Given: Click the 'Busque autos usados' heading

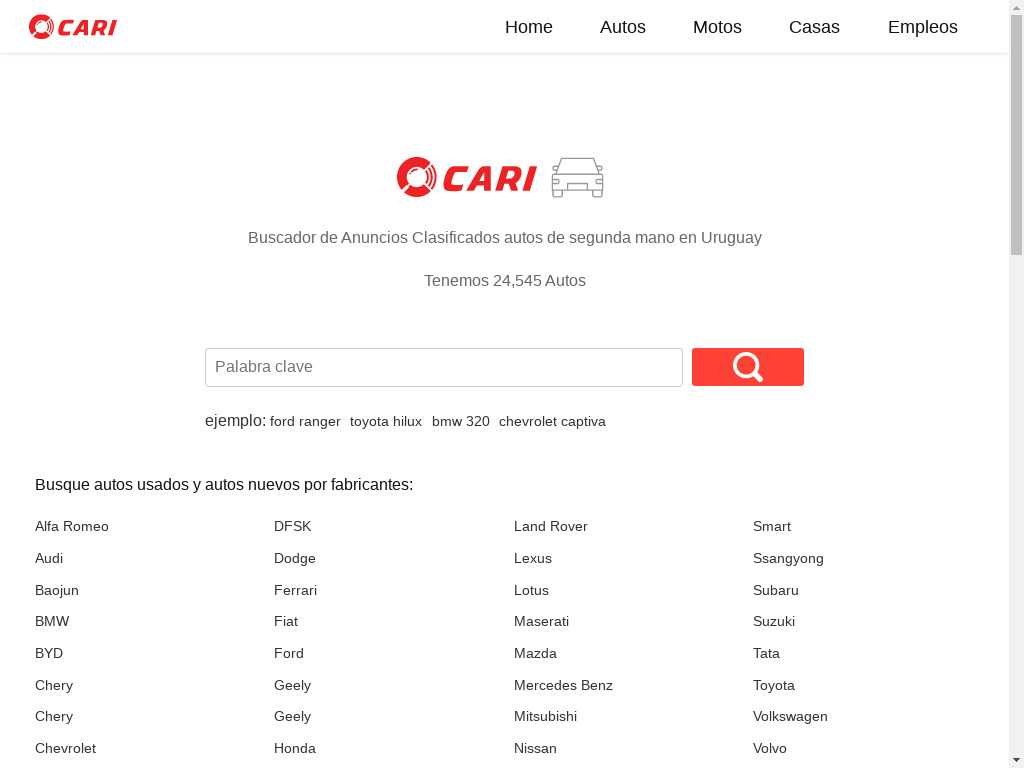Looking at the screenshot, I should [x=224, y=485].
